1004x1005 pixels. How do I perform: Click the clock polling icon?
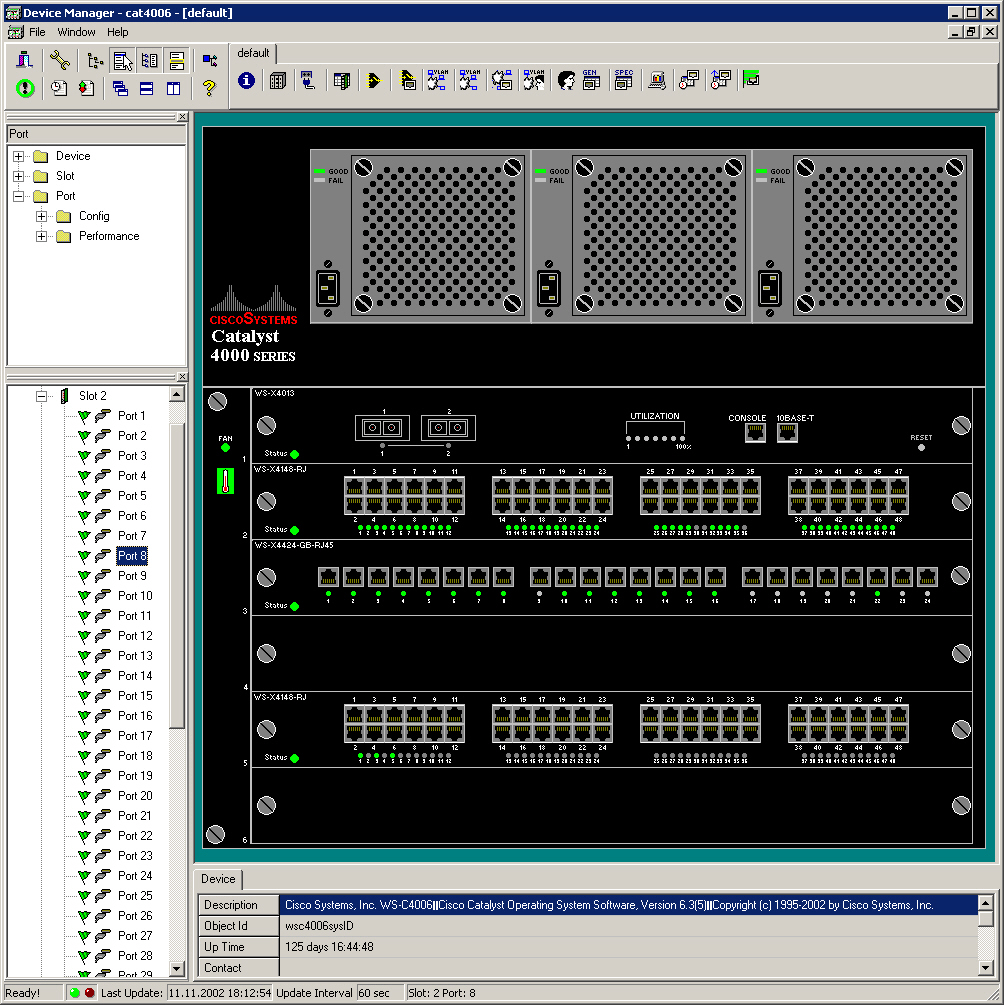tap(59, 88)
